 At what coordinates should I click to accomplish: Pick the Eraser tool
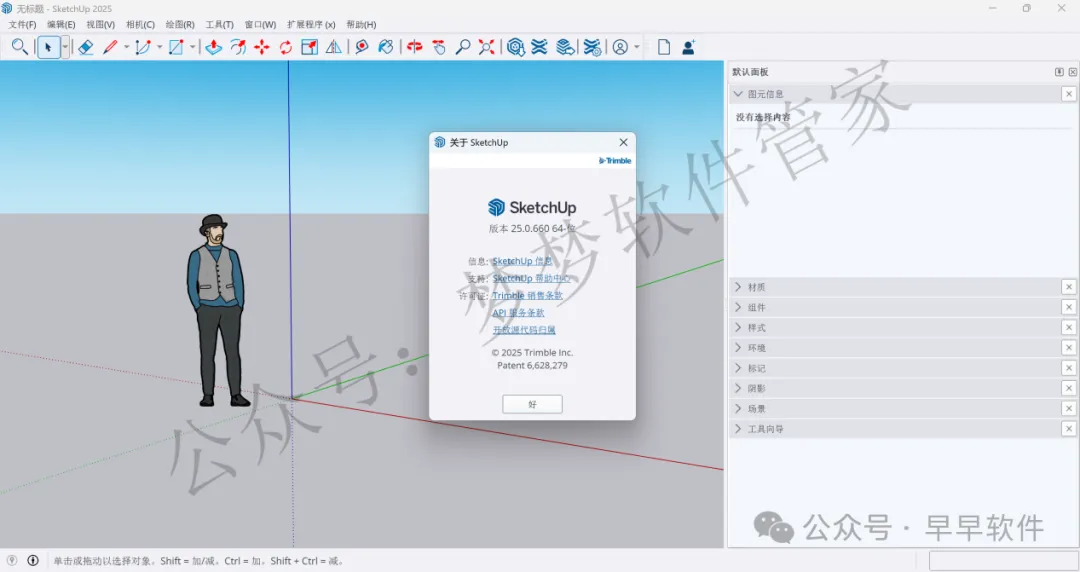85,47
